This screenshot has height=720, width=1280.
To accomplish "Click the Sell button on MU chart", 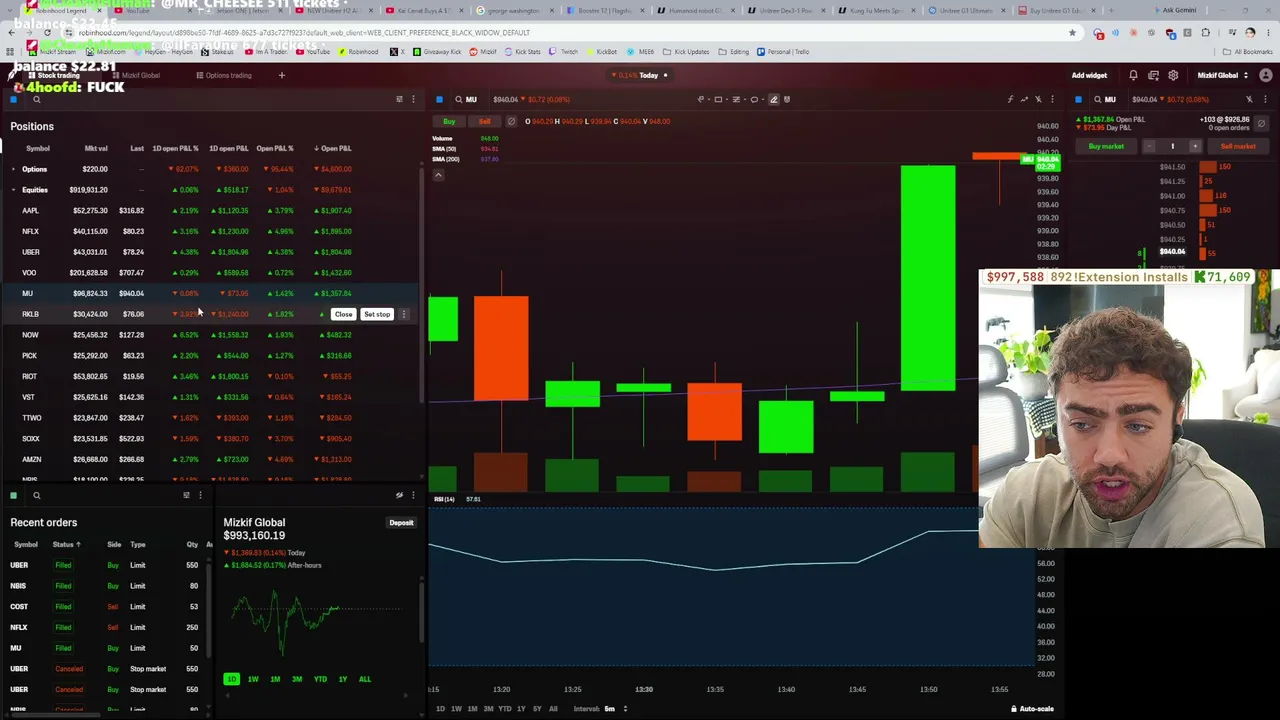I will tap(484, 121).
